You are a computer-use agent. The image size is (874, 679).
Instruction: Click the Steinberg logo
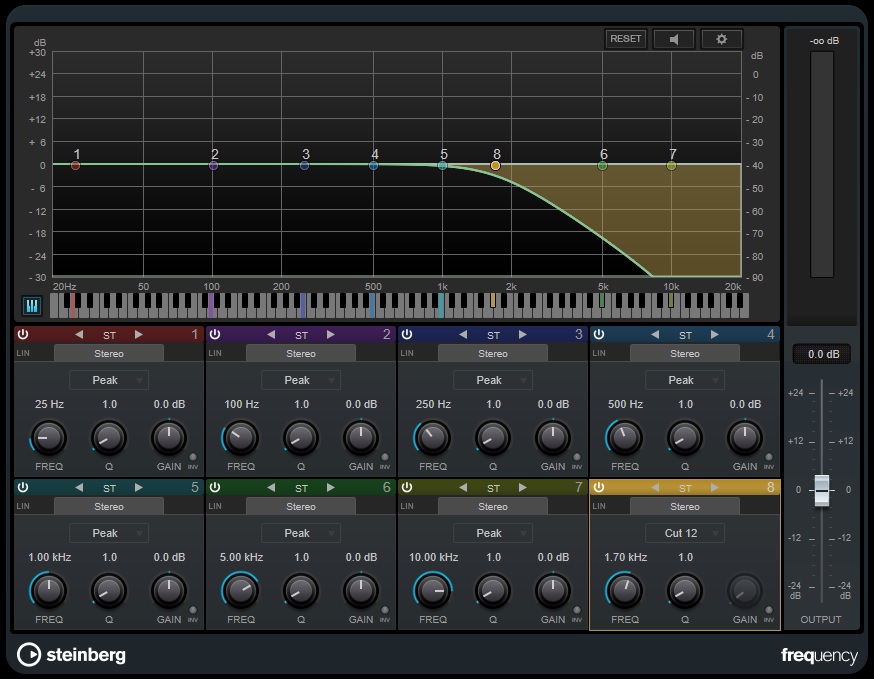tap(71, 654)
